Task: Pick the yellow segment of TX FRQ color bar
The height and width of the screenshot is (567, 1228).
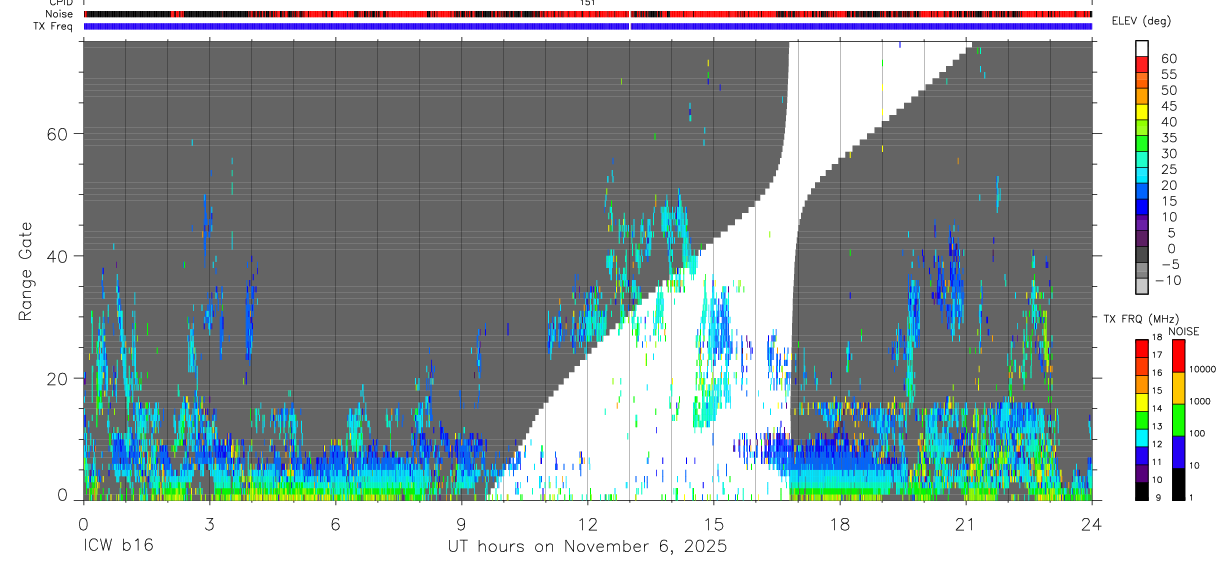Action: (x=1142, y=402)
